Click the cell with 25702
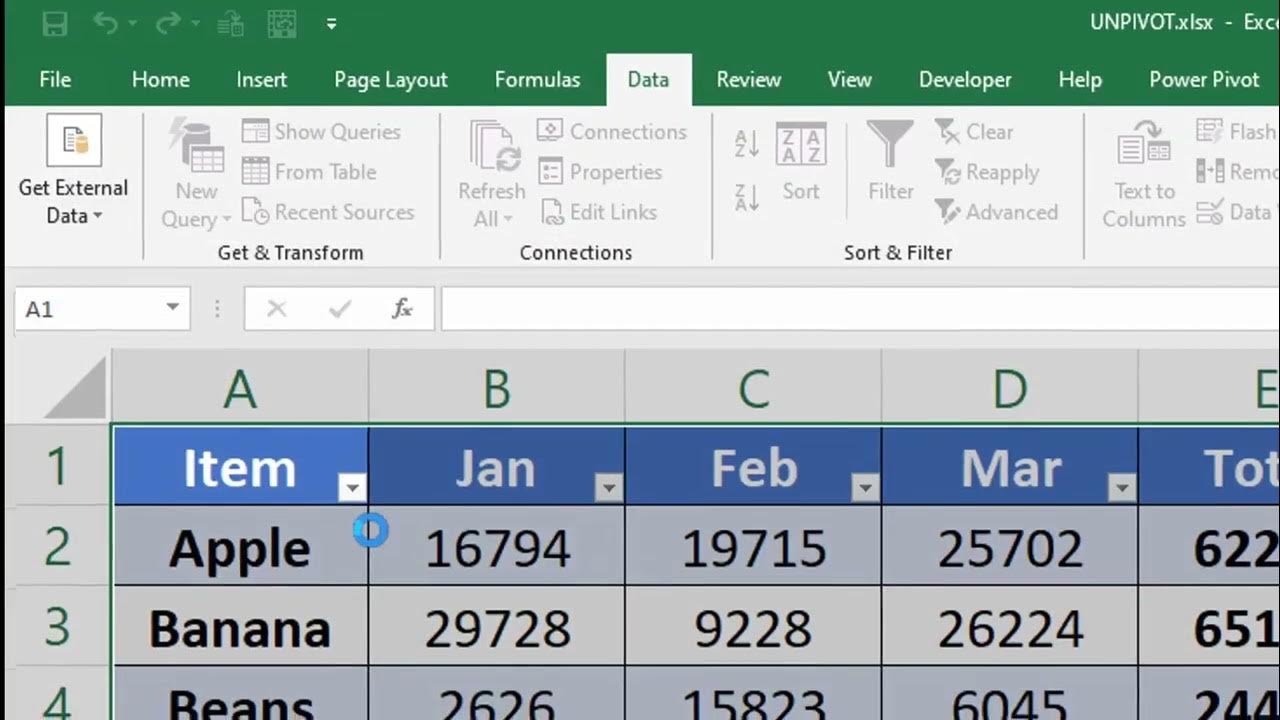1280x720 pixels. [1010, 546]
